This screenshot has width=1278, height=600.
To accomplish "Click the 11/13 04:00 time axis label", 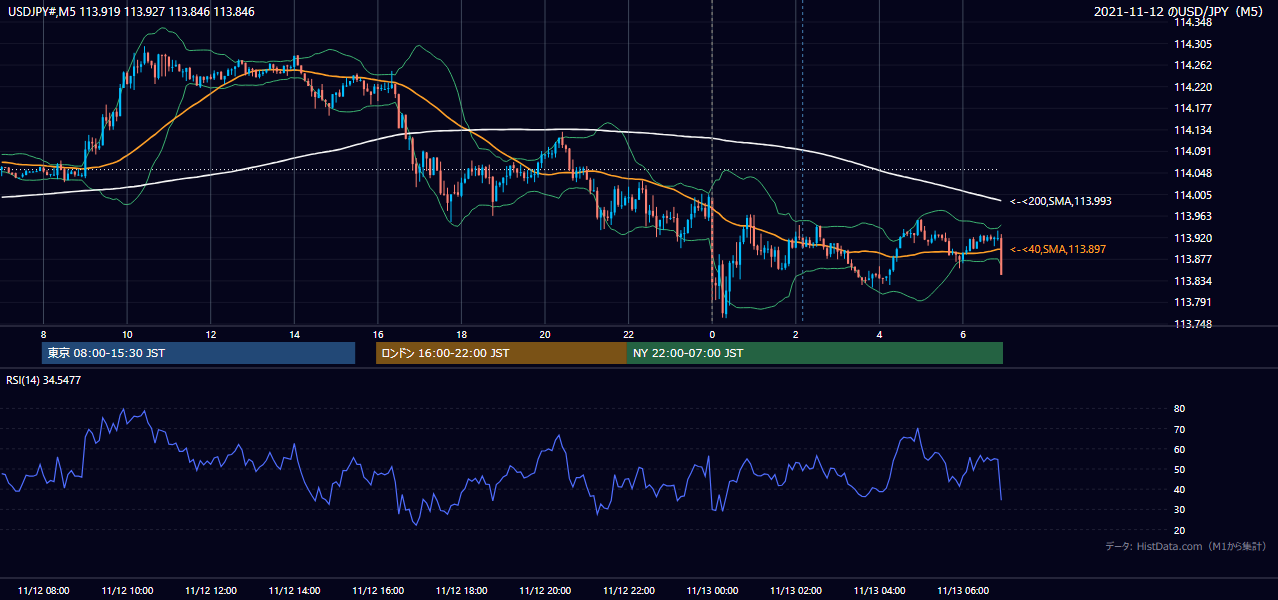I will 879,591.
